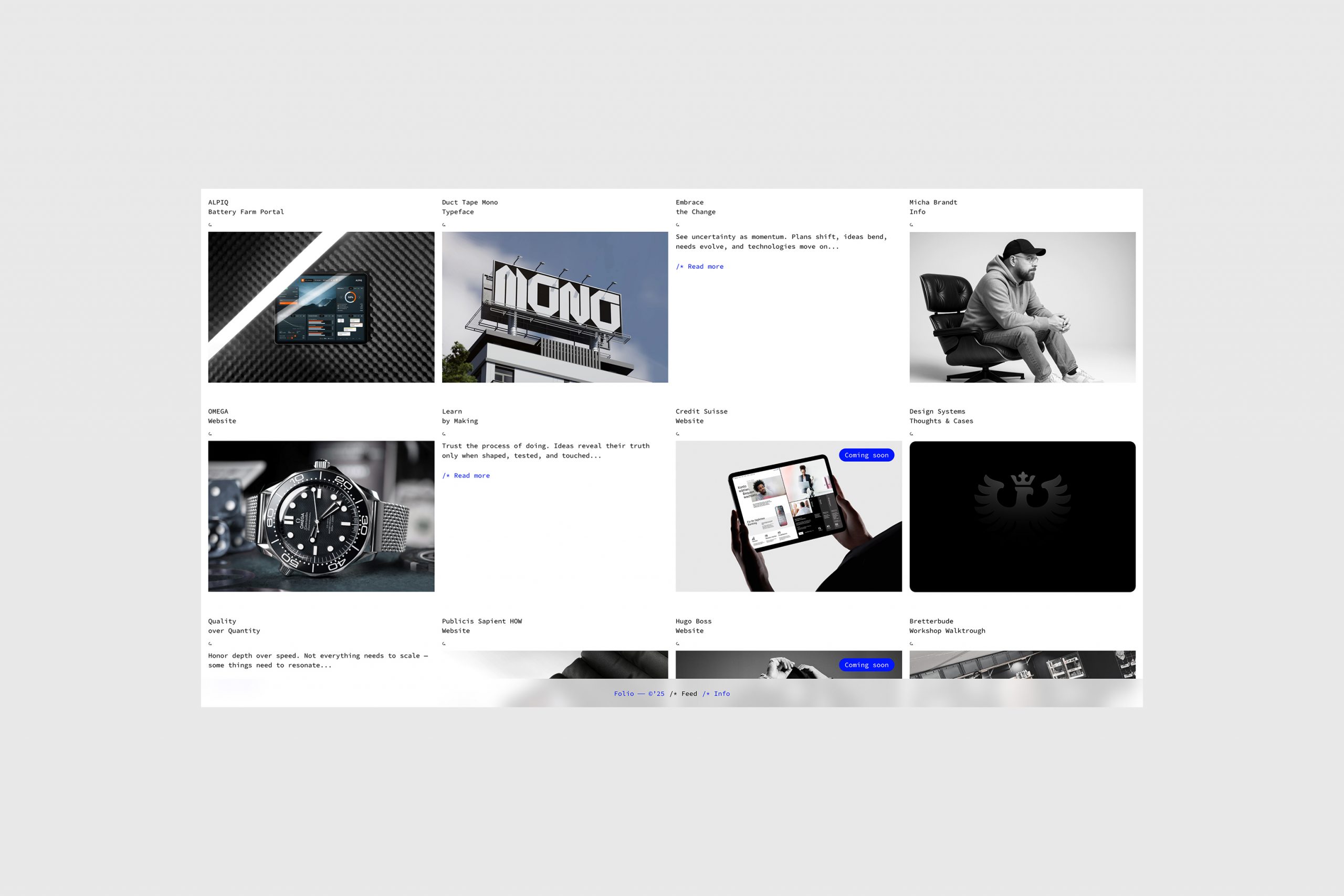Click Coming soon badge on Hugo Boss card
The height and width of the screenshot is (896, 1344).
coord(866,665)
